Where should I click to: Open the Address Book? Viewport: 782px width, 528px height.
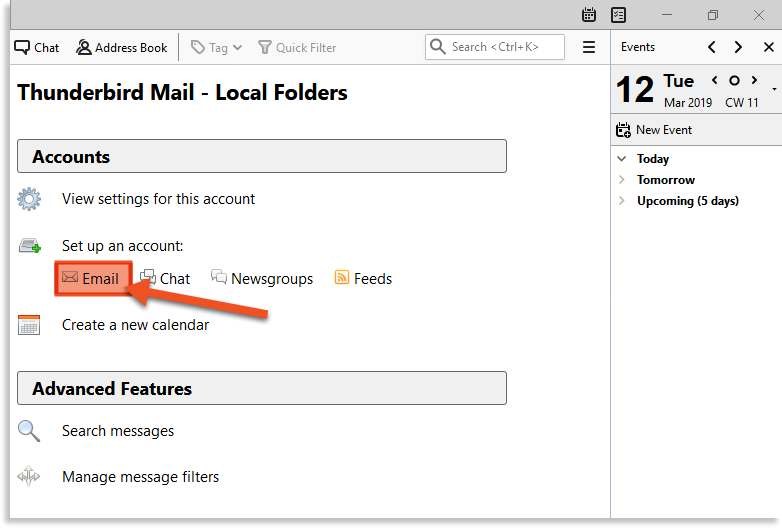click(x=122, y=47)
